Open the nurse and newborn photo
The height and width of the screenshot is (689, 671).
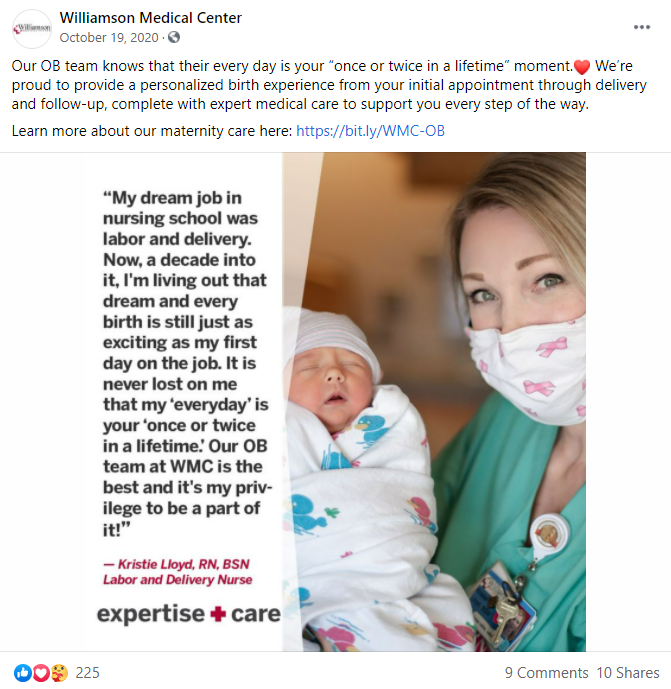(x=434, y=402)
